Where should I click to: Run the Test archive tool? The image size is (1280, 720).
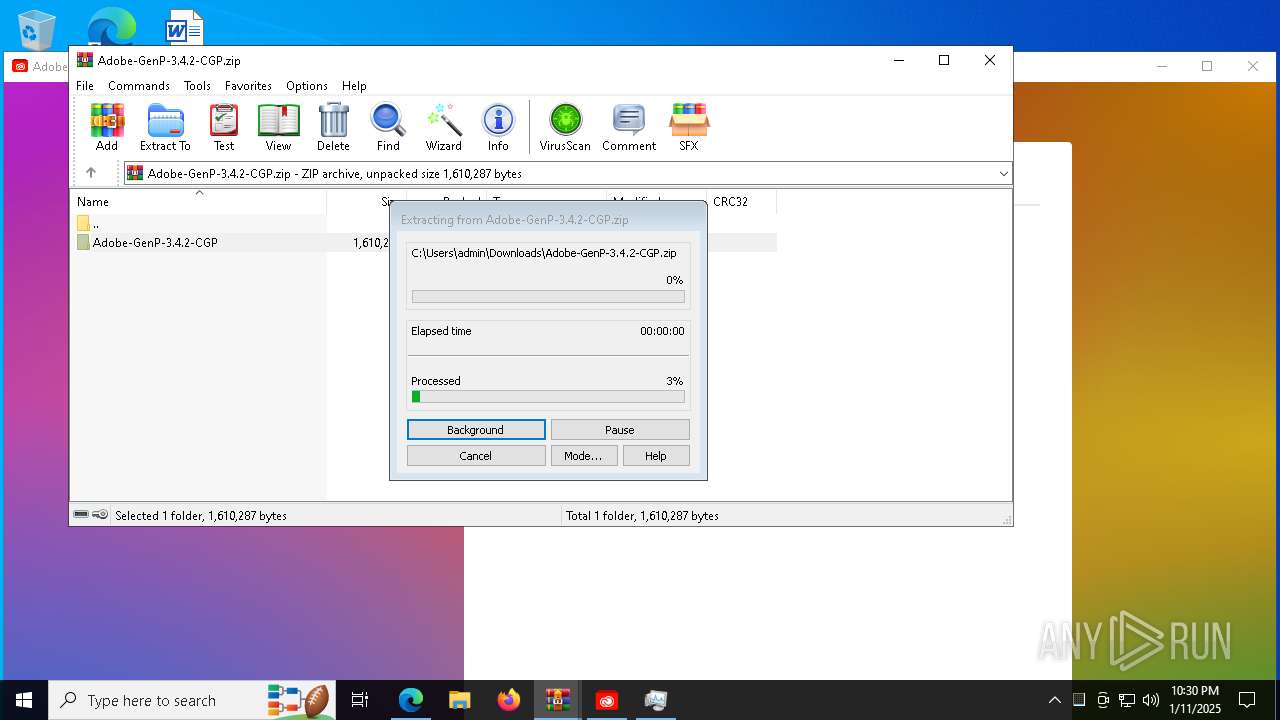(224, 127)
